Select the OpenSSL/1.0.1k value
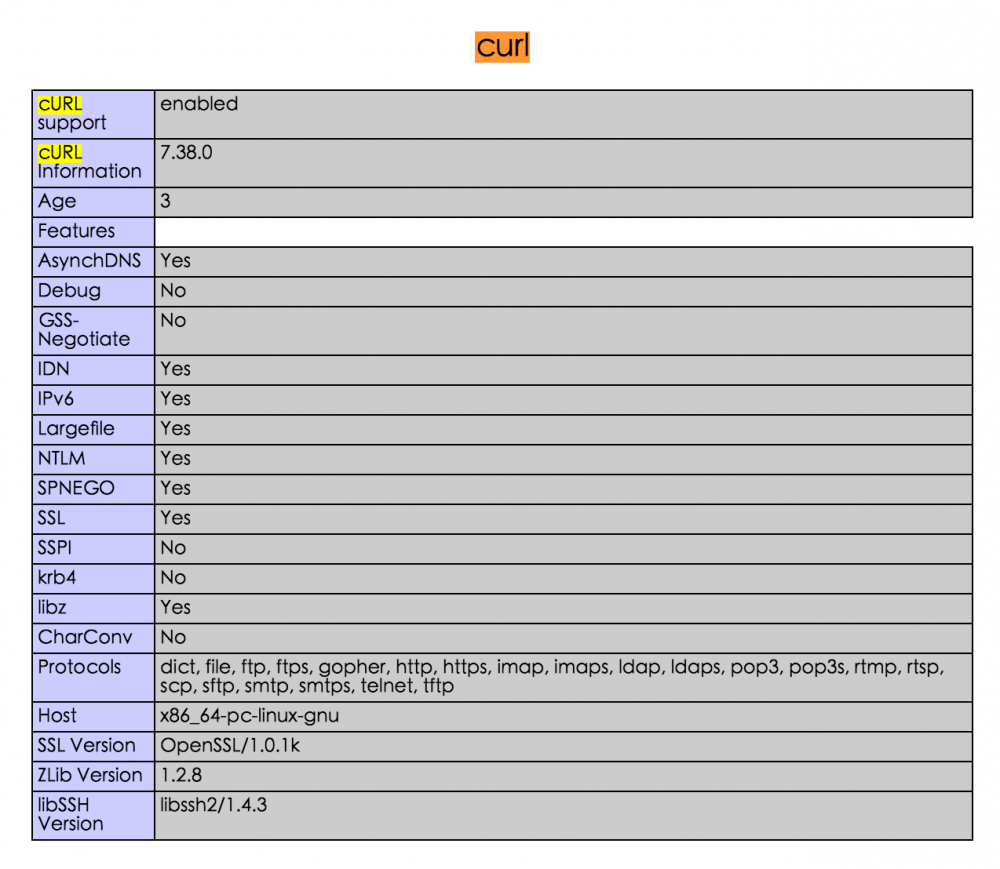The width and height of the screenshot is (1000, 869). [x=230, y=746]
